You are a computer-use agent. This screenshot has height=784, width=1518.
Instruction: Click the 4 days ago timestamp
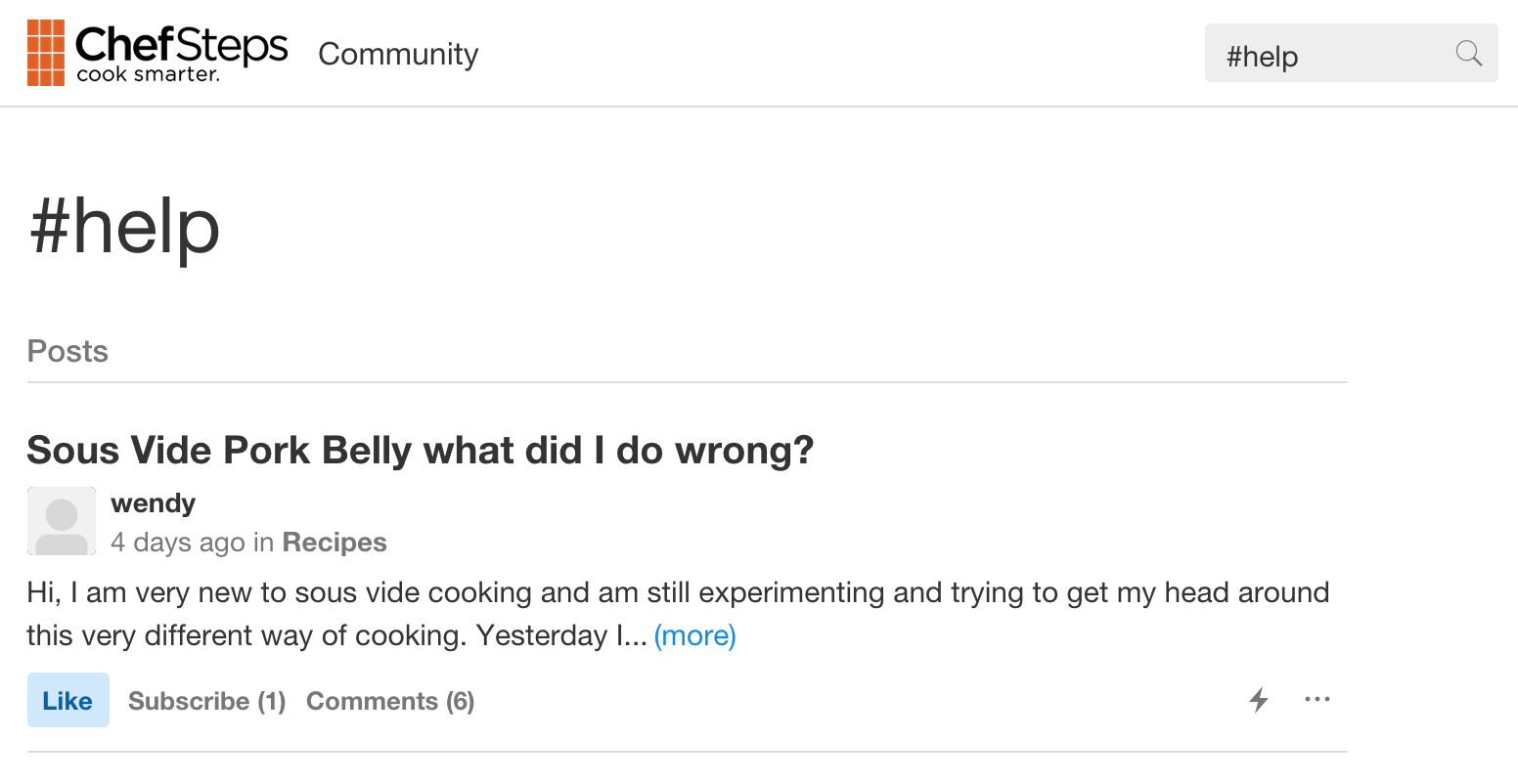click(177, 543)
